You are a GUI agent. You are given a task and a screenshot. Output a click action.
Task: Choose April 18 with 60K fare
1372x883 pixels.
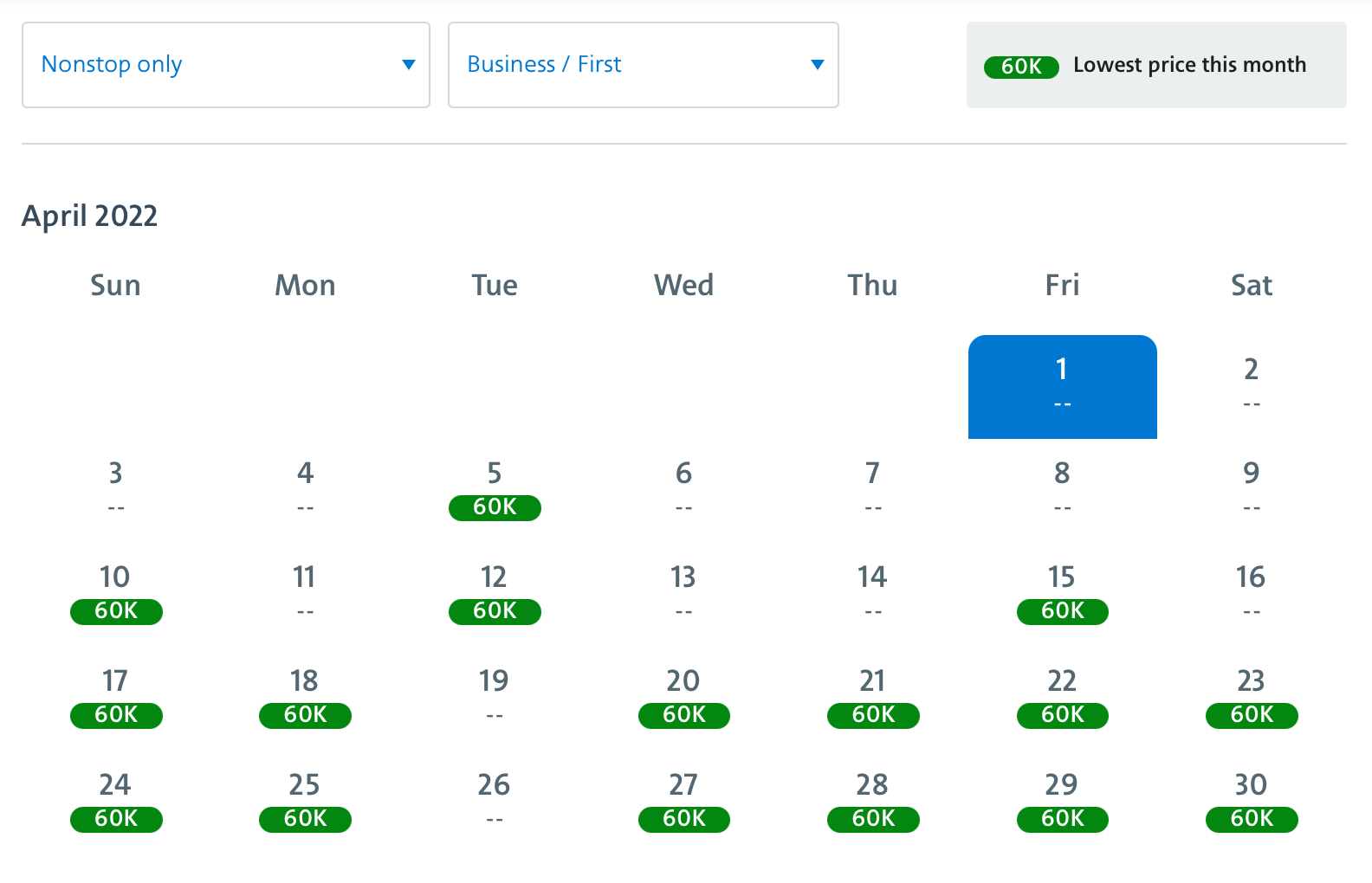point(305,699)
